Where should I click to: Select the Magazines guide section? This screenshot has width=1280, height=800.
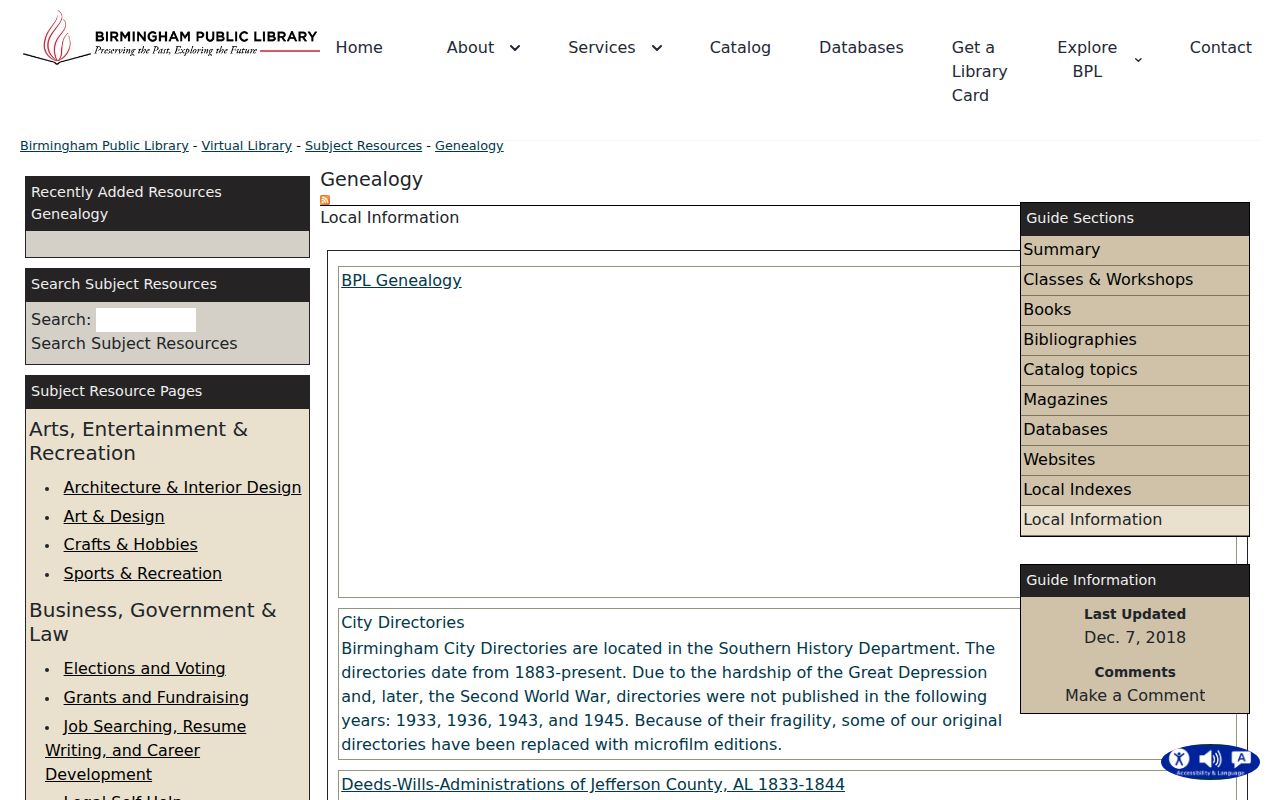(x=1135, y=400)
